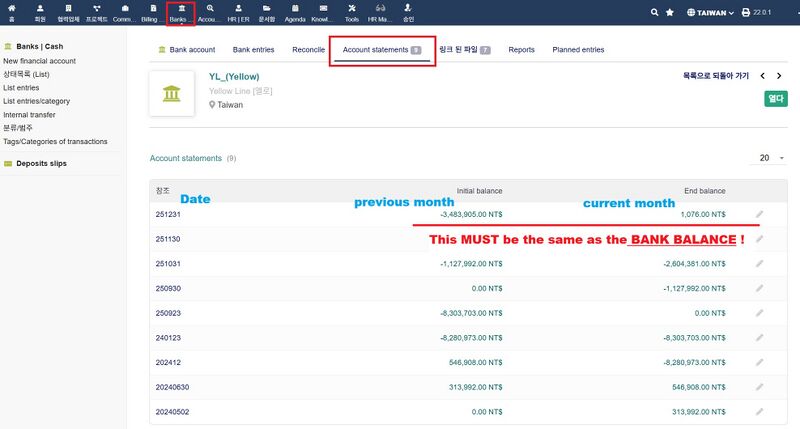800x429 pixels.
Task: Switch to the Bank account tab
Action: click(187, 49)
